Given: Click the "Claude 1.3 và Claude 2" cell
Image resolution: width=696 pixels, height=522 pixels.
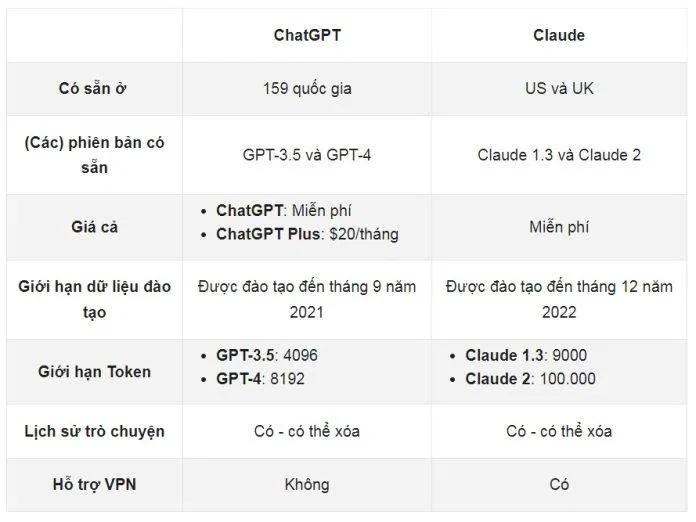Looking at the screenshot, I should [558, 155].
